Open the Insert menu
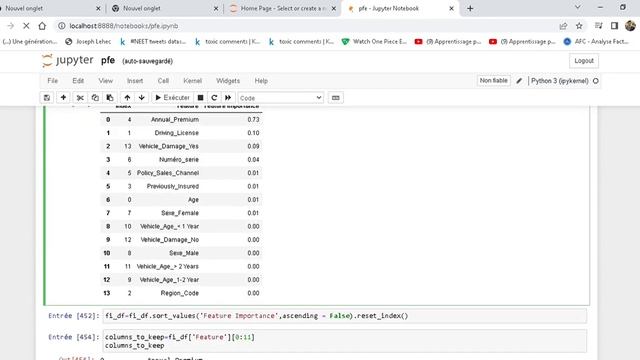The height and width of the screenshot is (360, 640). (x=135, y=81)
